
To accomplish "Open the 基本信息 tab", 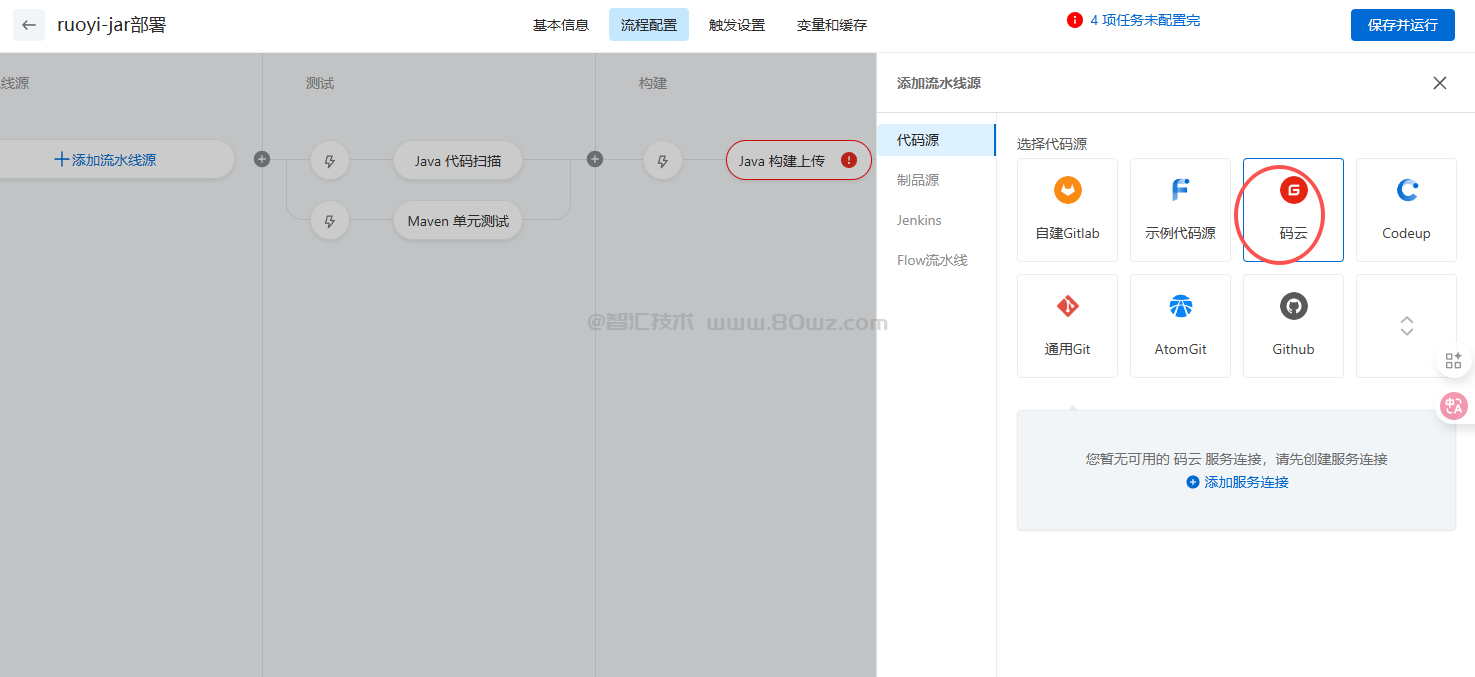I will [x=561, y=25].
